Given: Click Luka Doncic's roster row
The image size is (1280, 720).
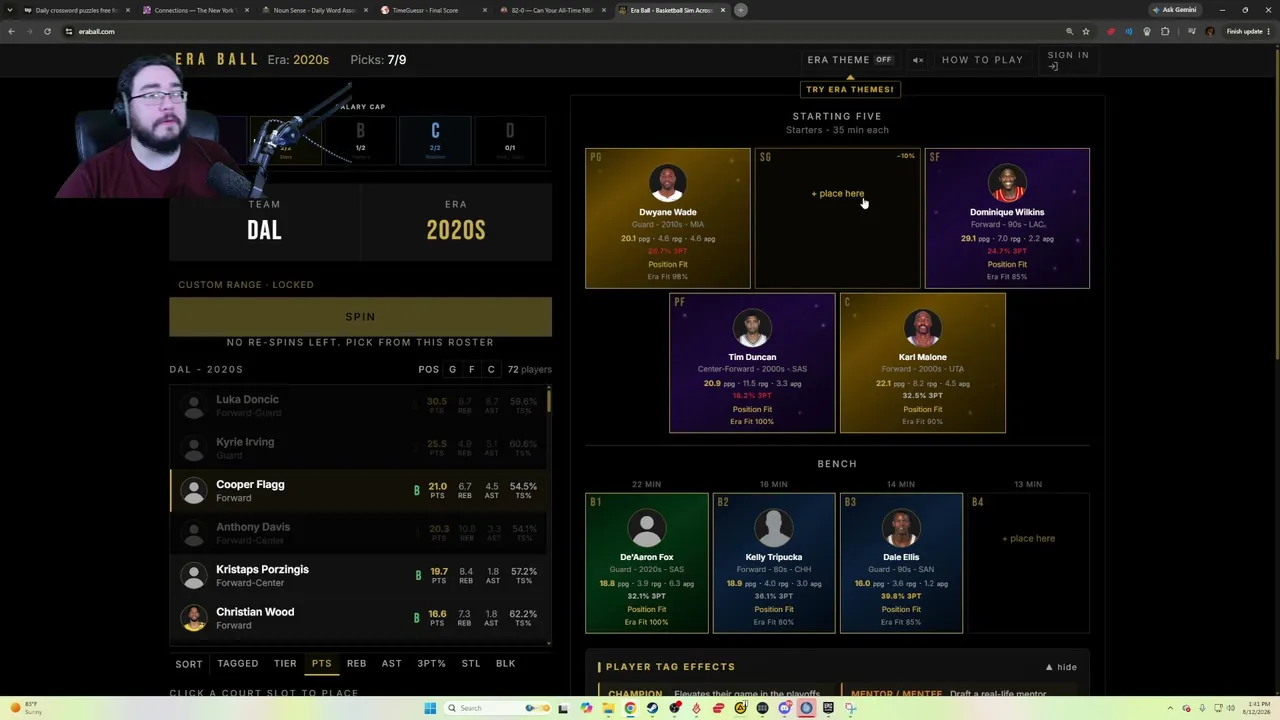Looking at the screenshot, I should (x=360, y=405).
